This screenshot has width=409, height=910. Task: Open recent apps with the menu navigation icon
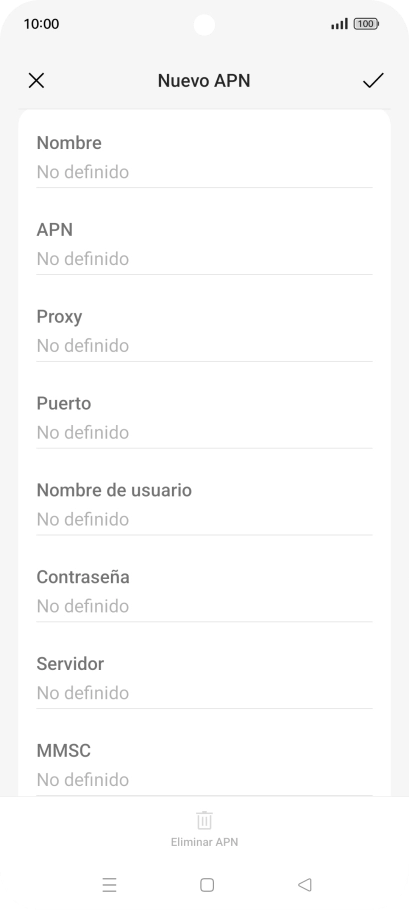point(109,884)
